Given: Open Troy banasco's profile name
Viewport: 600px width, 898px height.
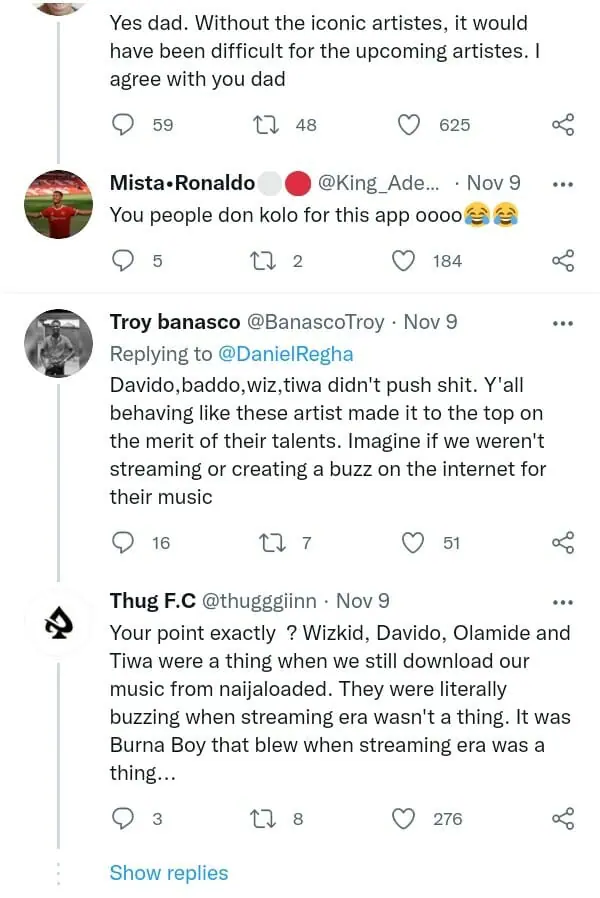Looking at the screenshot, I should [x=174, y=322].
